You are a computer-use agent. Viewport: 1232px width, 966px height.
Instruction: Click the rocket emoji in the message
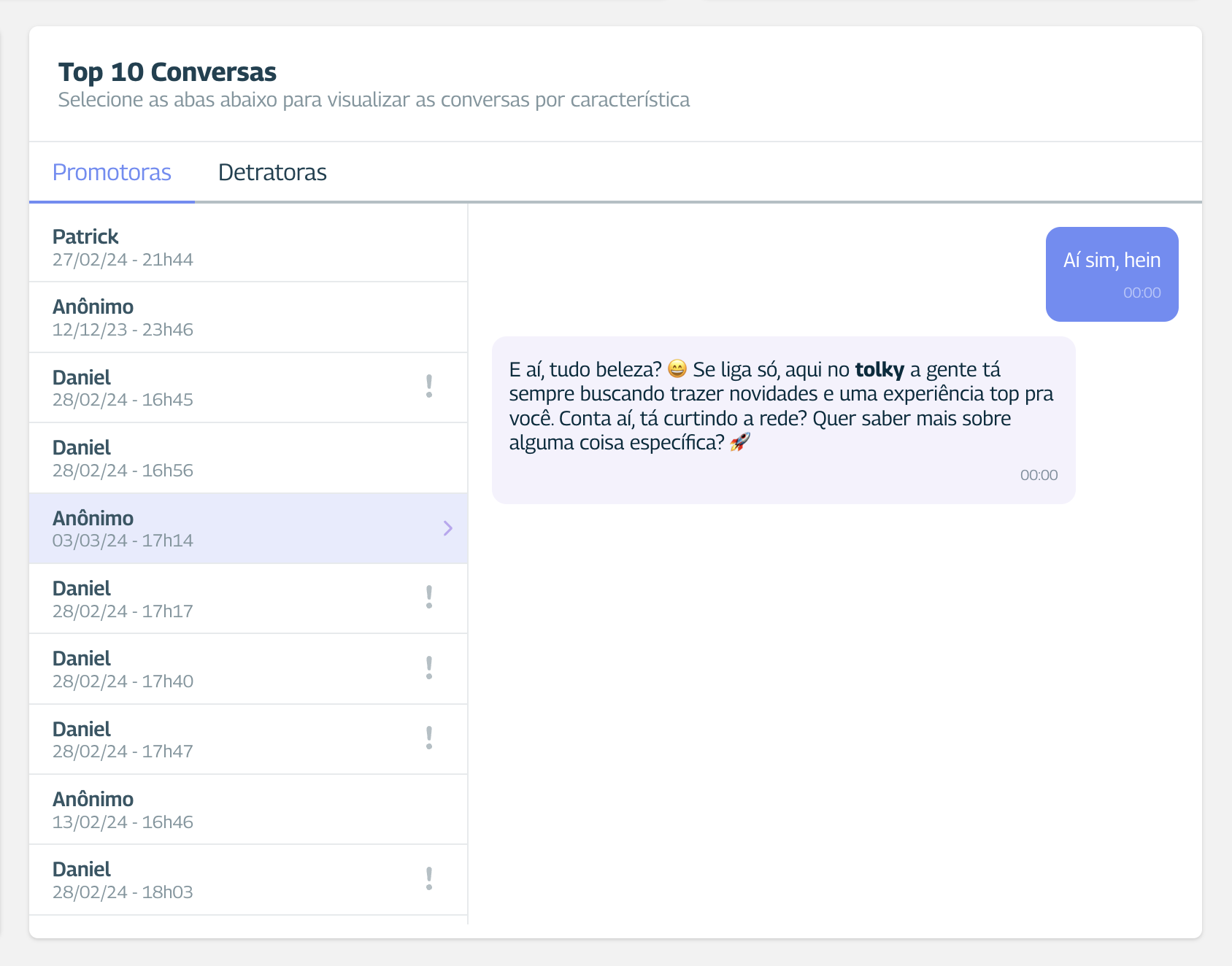(x=739, y=442)
